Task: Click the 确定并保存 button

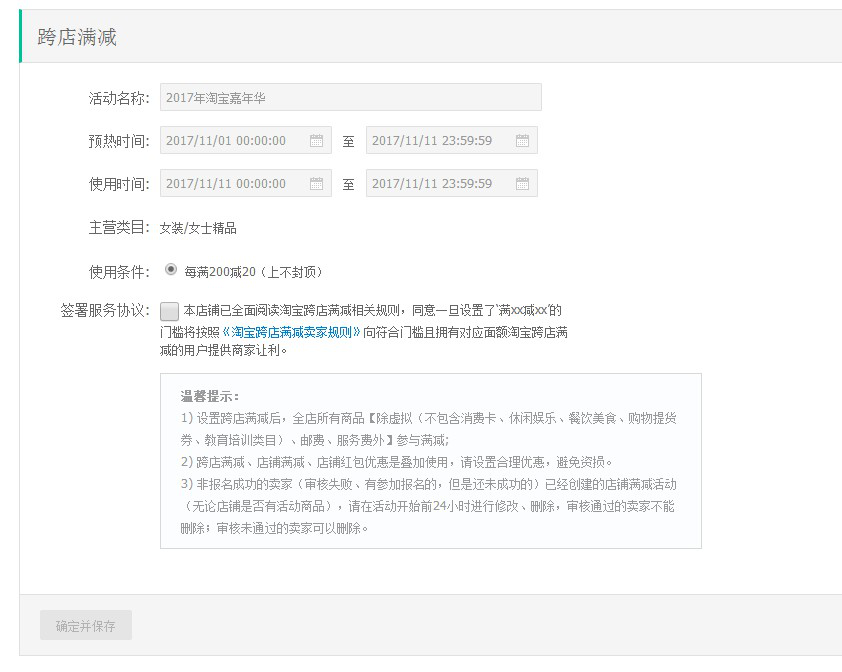Action: click(86, 625)
